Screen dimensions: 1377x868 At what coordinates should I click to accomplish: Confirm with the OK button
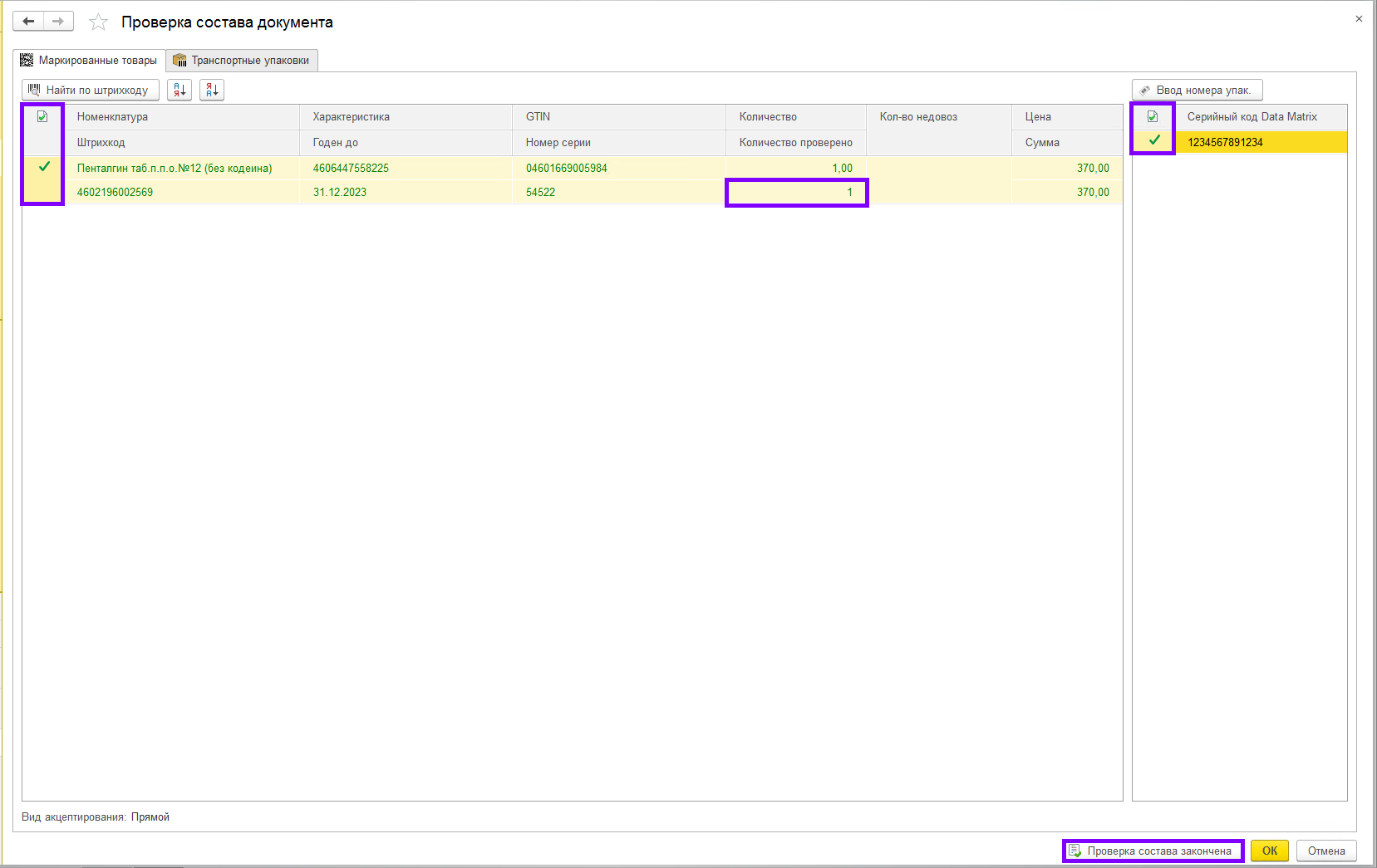[1269, 851]
